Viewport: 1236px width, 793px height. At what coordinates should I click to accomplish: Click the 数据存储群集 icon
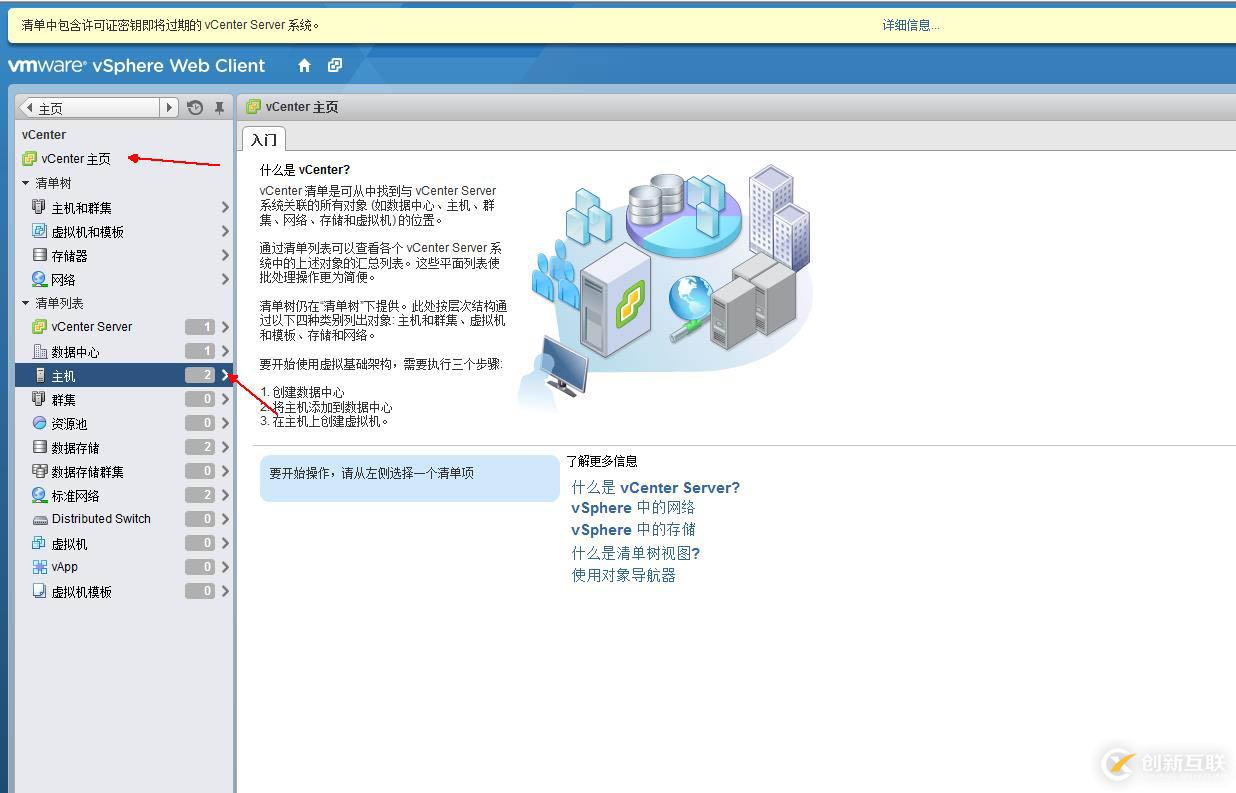click(39, 471)
